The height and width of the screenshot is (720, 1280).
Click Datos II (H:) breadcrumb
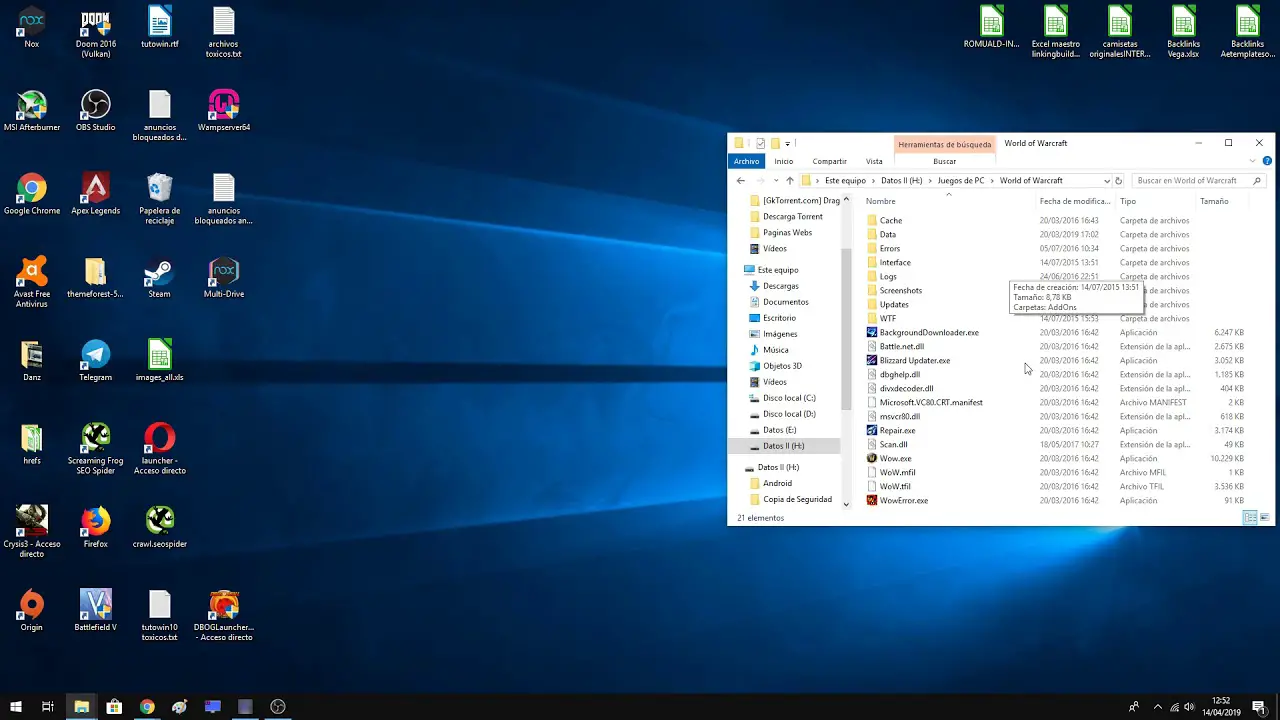(x=901, y=181)
